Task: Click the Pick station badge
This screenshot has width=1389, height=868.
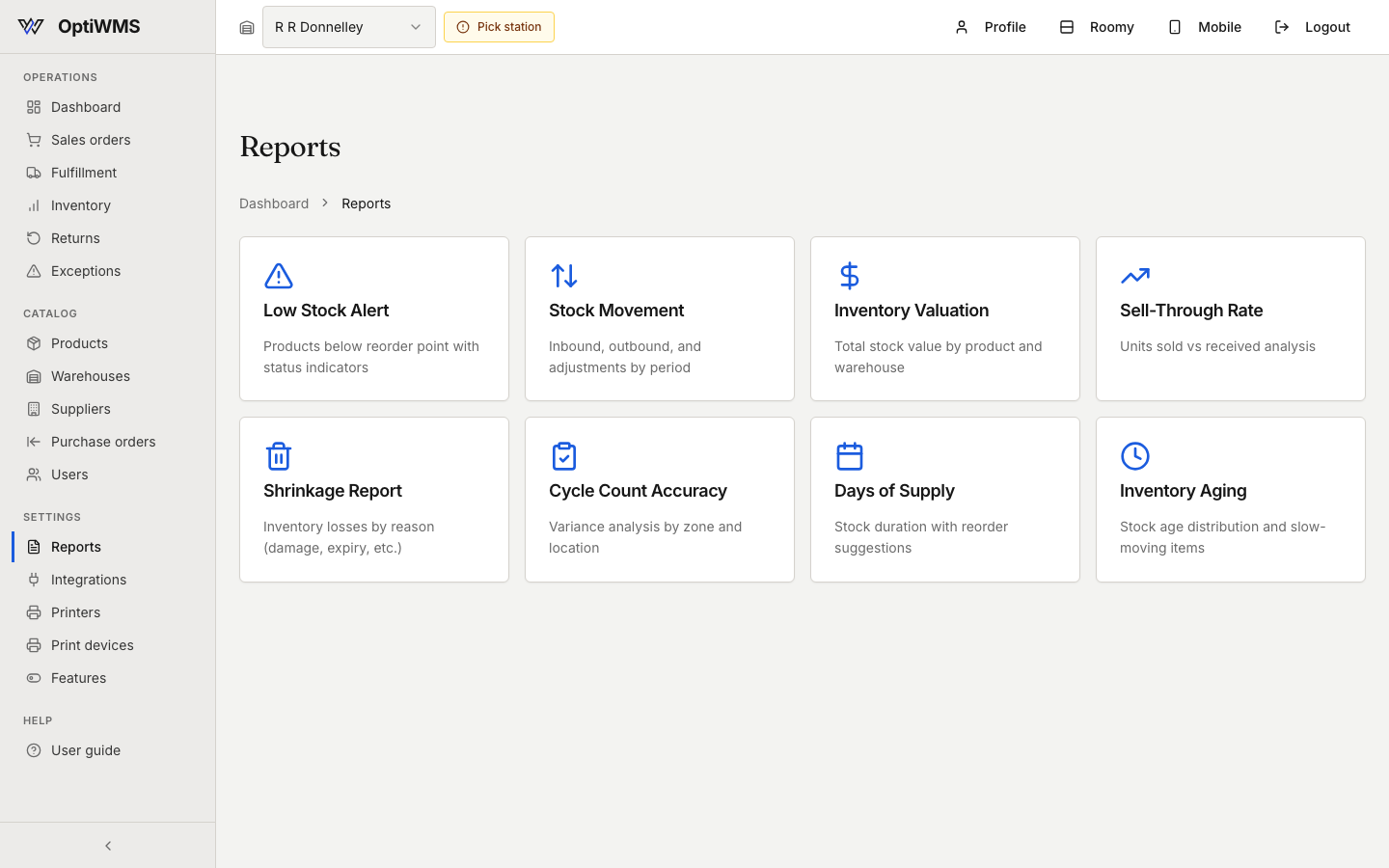Action: 499,27
